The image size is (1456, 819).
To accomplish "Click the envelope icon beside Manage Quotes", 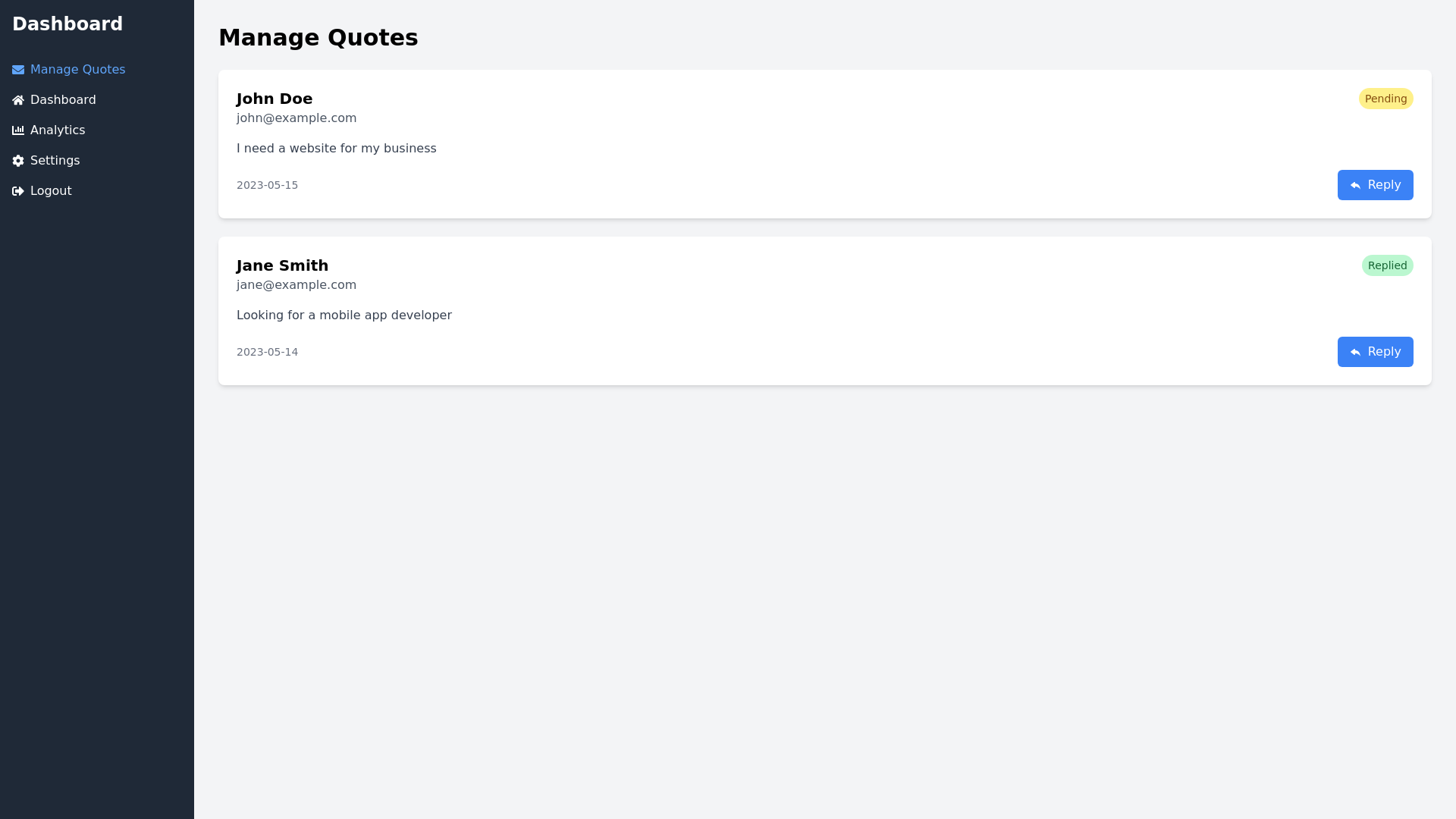I will coord(18,70).
